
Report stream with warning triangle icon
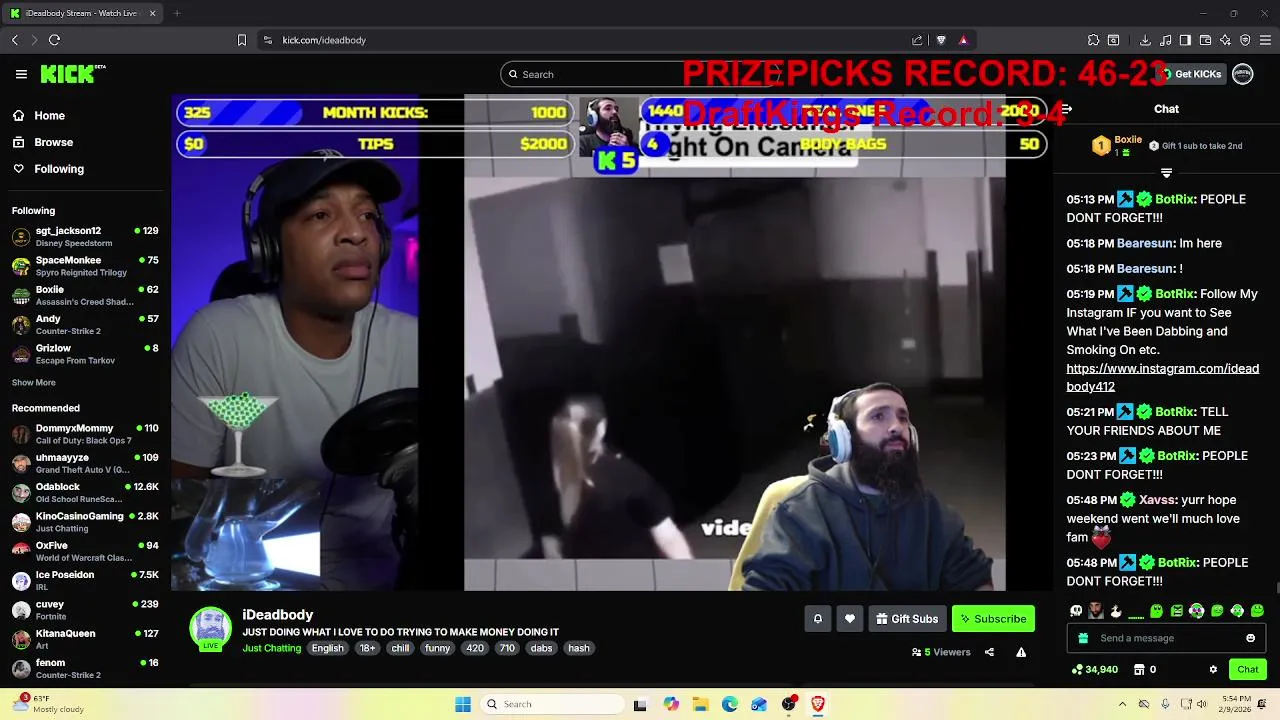click(x=1021, y=652)
